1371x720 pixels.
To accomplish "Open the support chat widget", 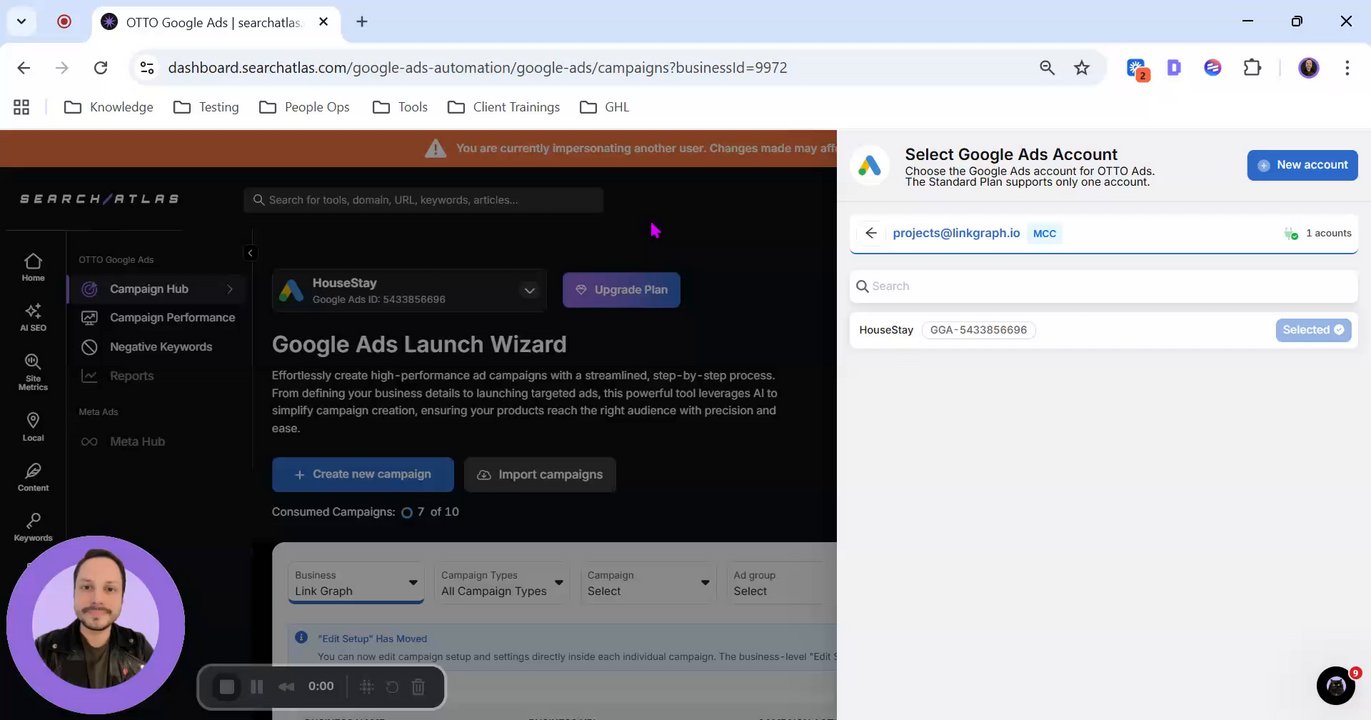I will point(1336,685).
